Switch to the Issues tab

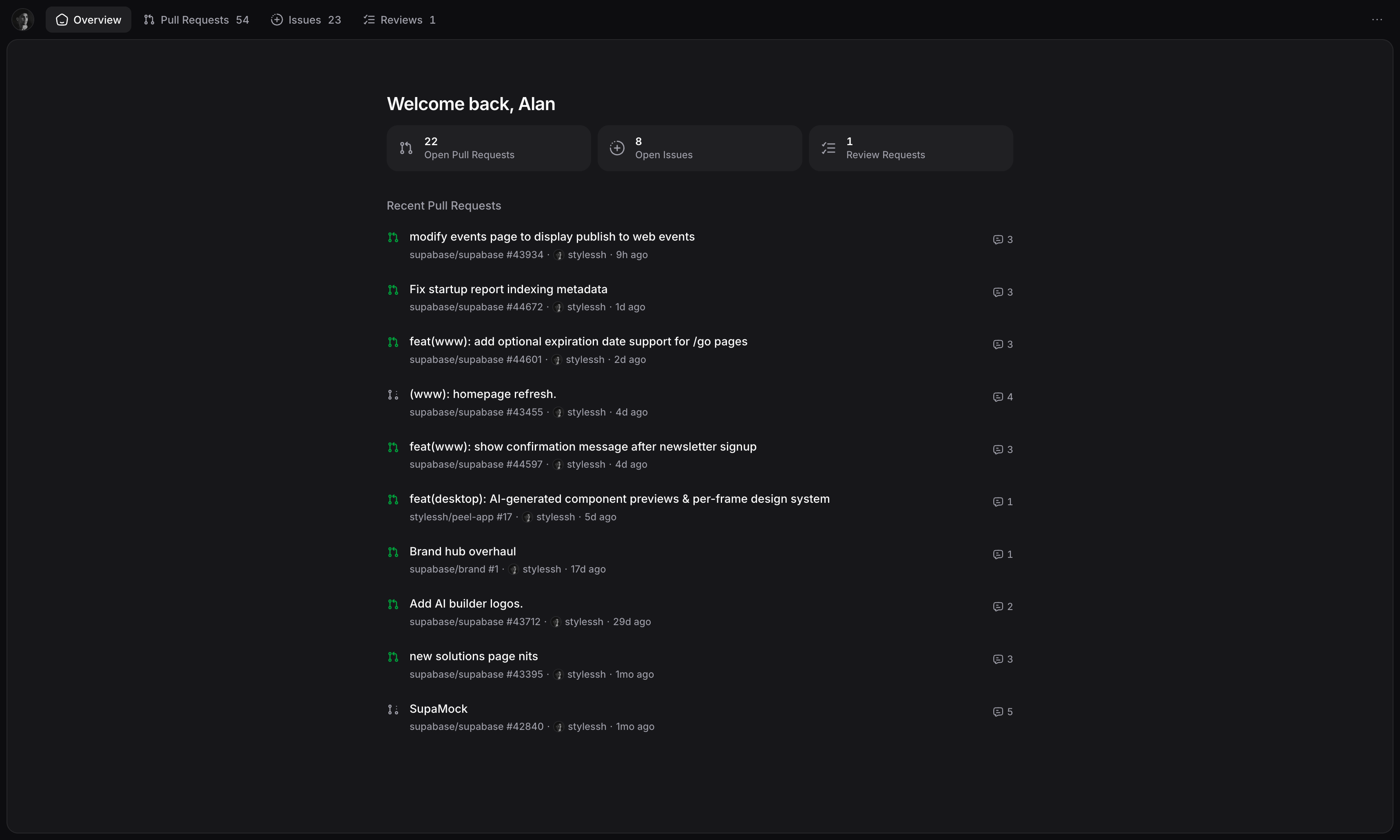(x=306, y=20)
